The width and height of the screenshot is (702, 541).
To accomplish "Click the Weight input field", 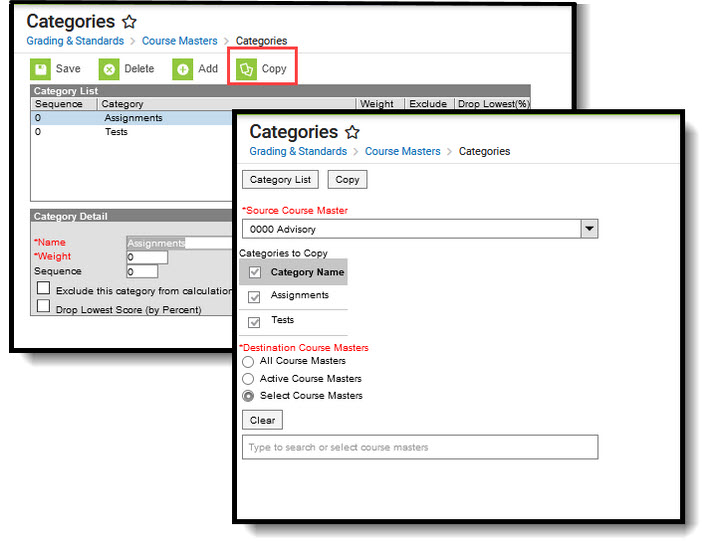I will pyautogui.click(x=147, y=257).
